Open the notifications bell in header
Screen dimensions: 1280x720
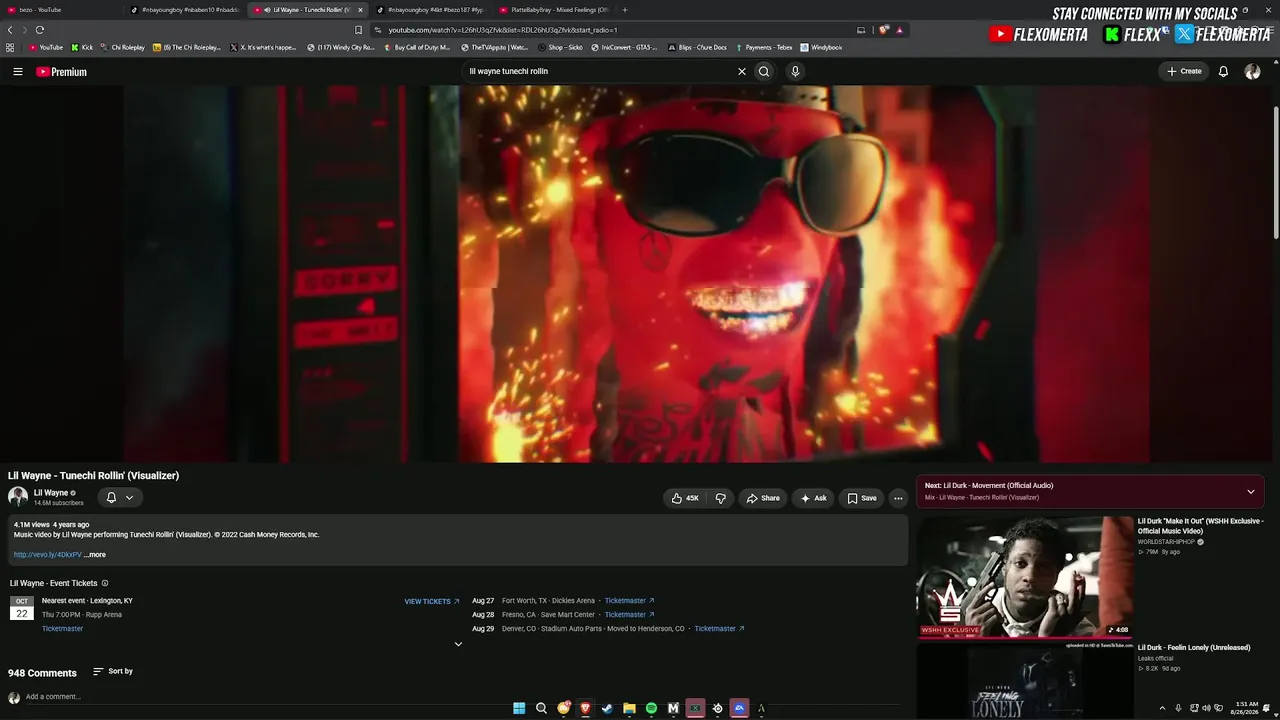pyautogui.click(x=1223, y=72)
